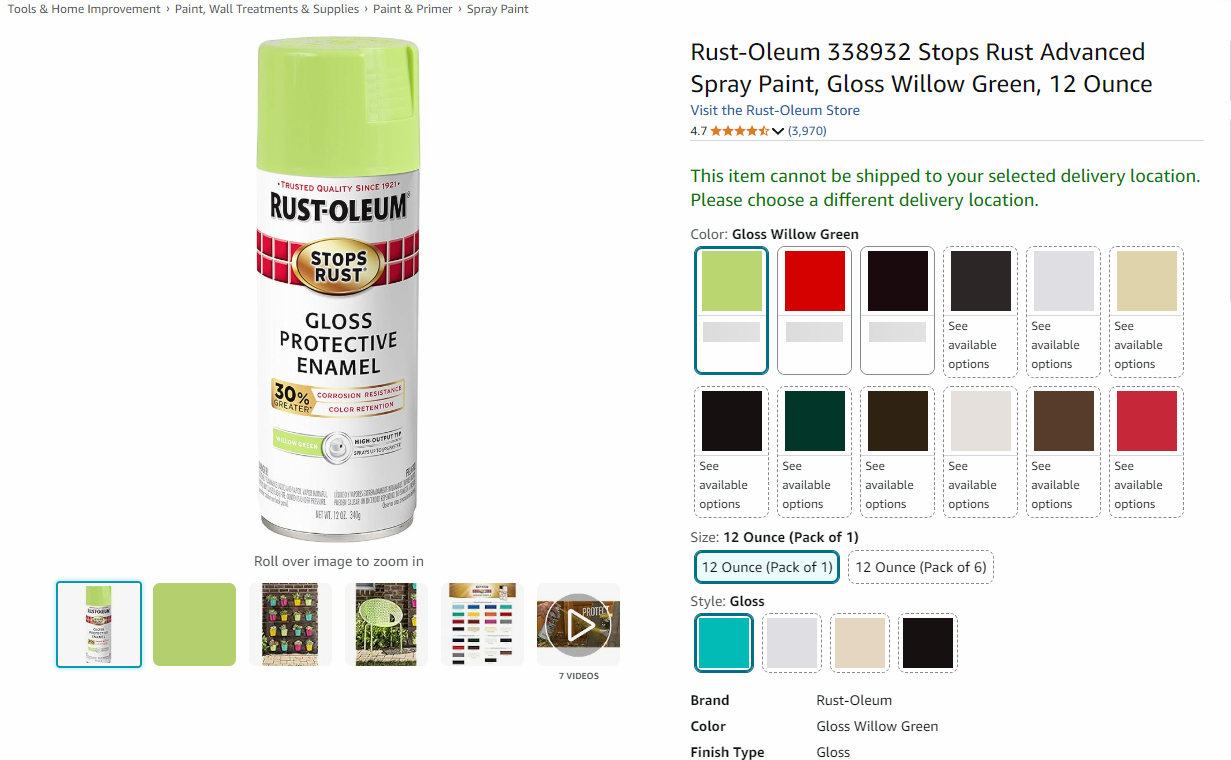This screenshot has width=1231, height=760.
Task: View the plain green swatch thumbnail
Action: 194,624
